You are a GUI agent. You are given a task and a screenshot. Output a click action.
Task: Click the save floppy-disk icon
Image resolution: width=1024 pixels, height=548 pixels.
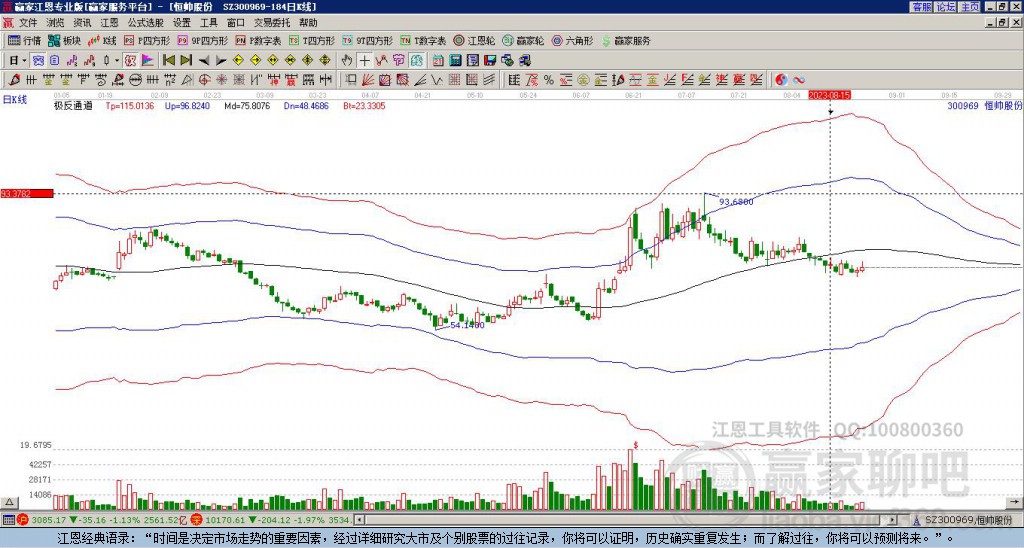[x=490, y=60]
